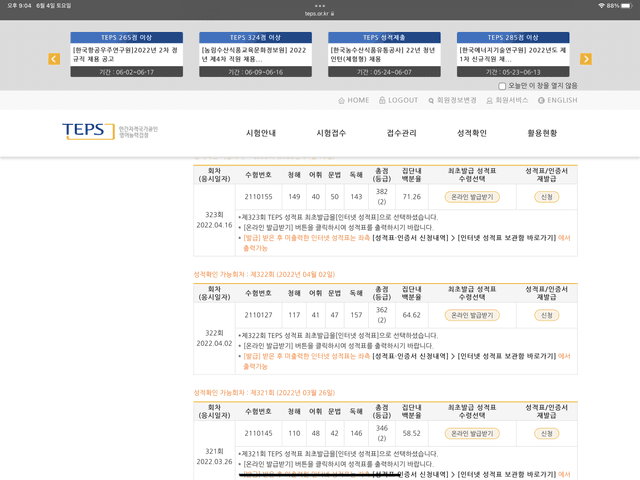Click 온라인 발급받기 for the 321회 exam
Viewport: 640px width, 480px height.
472,434
